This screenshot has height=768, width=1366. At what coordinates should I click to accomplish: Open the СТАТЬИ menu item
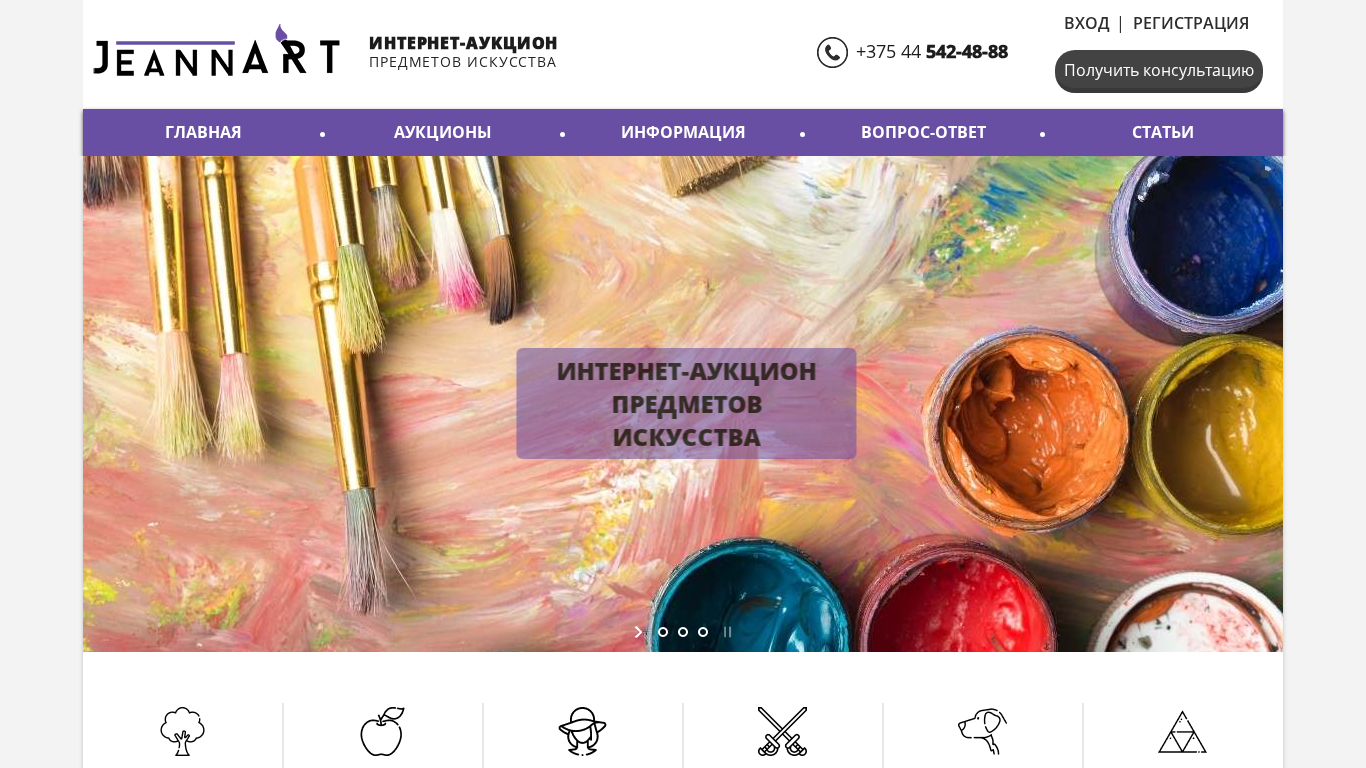coord(1163,132)
